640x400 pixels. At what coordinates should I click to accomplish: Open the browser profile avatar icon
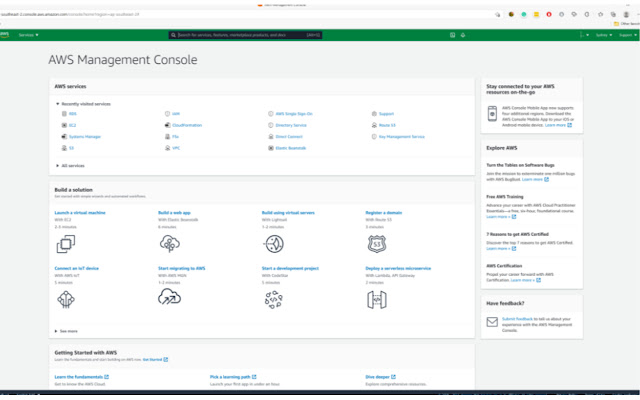pyautogui.click(x=626, y=14)
